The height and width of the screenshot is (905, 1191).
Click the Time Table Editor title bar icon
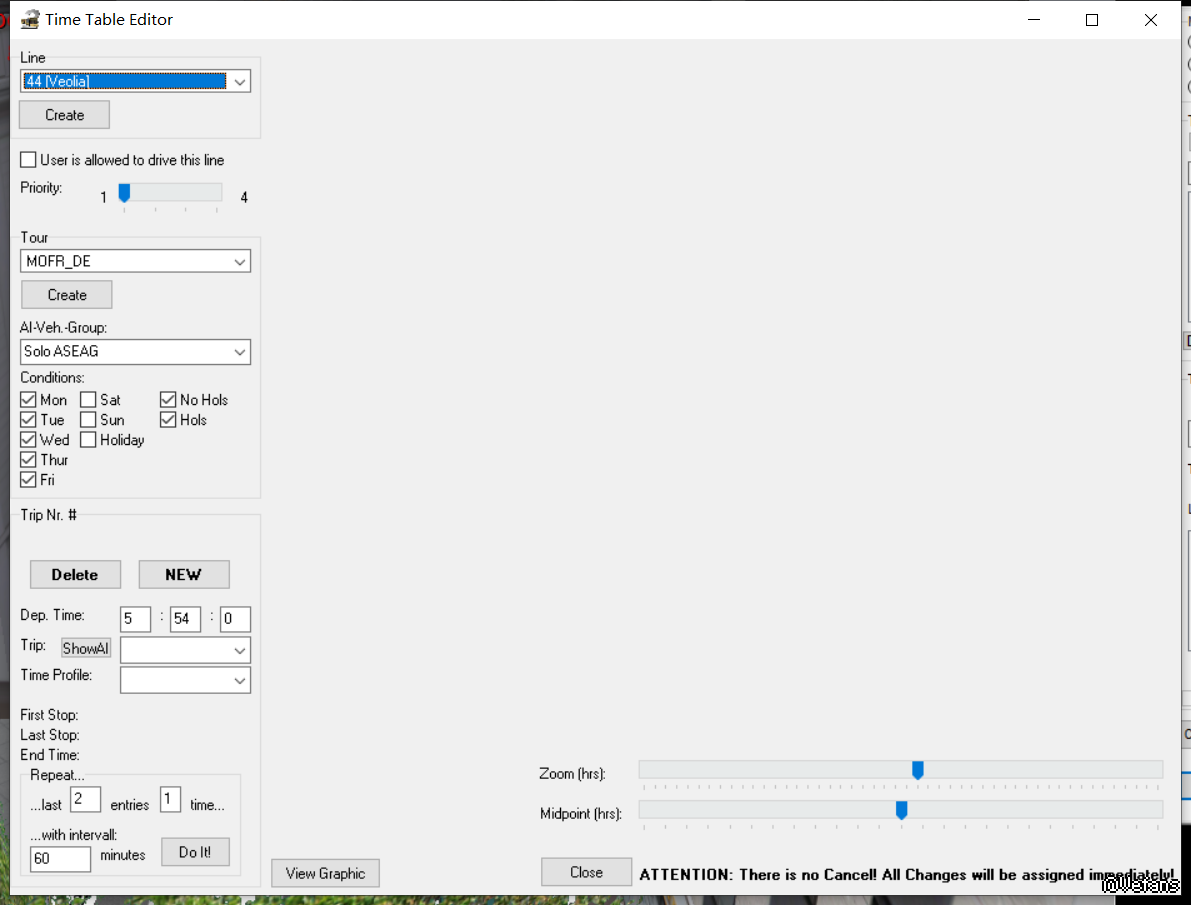(30, 20)
